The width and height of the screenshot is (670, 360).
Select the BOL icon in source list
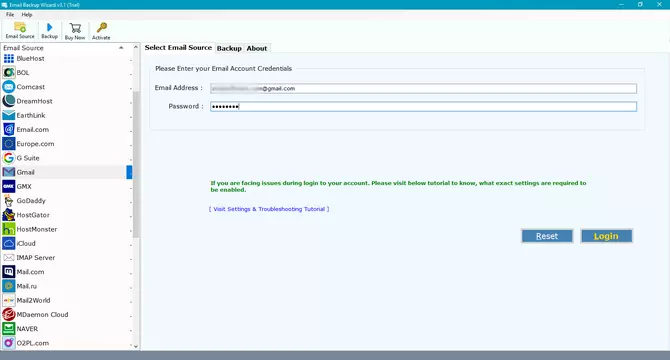pos(9,73)
